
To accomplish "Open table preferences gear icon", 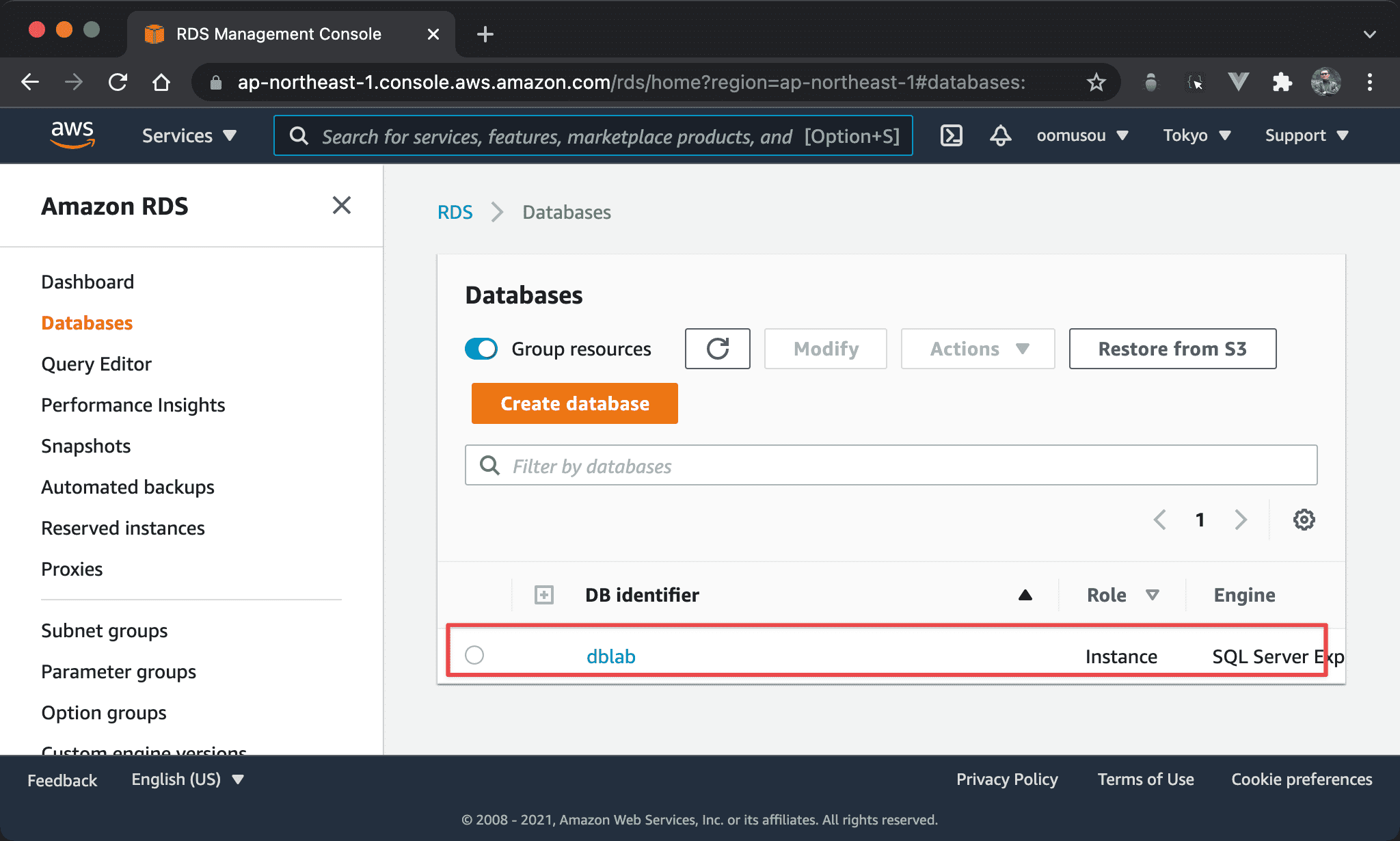I will pos(1304,520).
